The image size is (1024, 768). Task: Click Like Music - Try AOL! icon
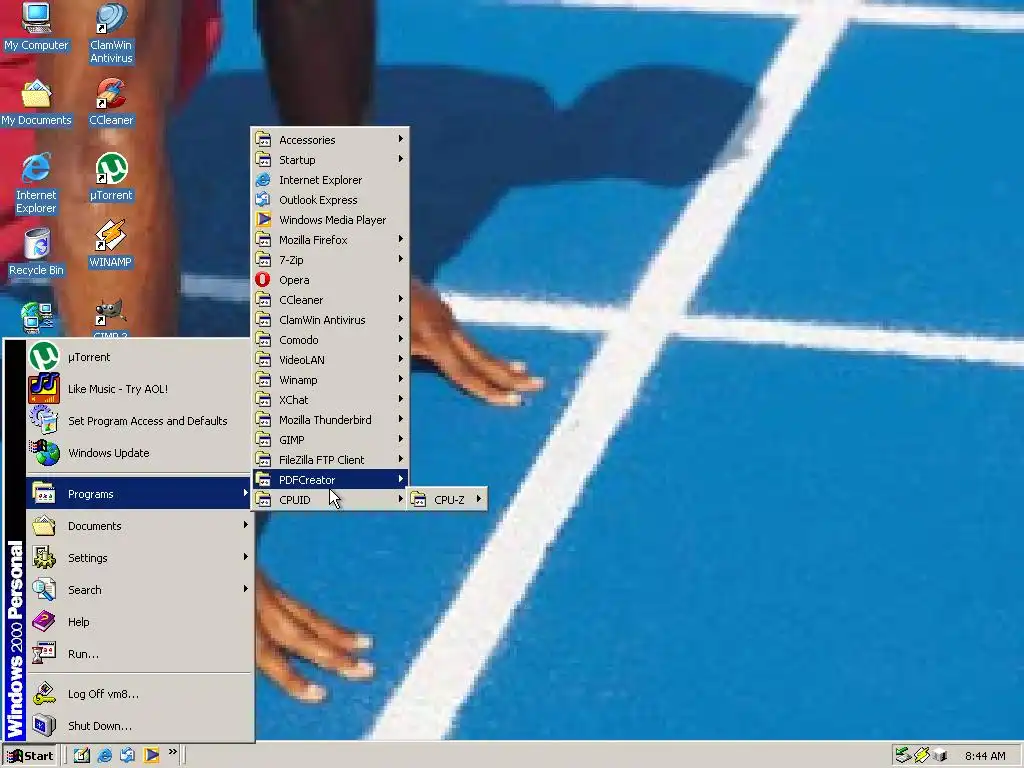(x=44, y=389)
